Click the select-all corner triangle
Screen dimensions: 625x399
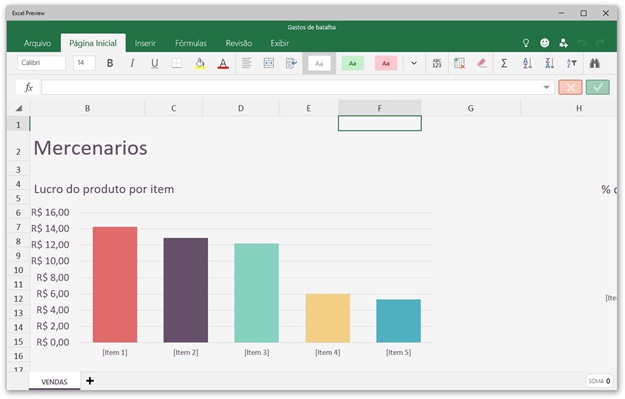tap(19, 108)
